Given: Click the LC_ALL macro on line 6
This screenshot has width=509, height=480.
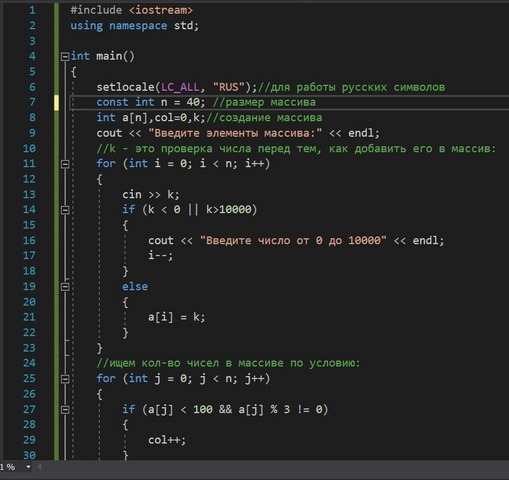Looking at the screenshot, I should [180, 87].
